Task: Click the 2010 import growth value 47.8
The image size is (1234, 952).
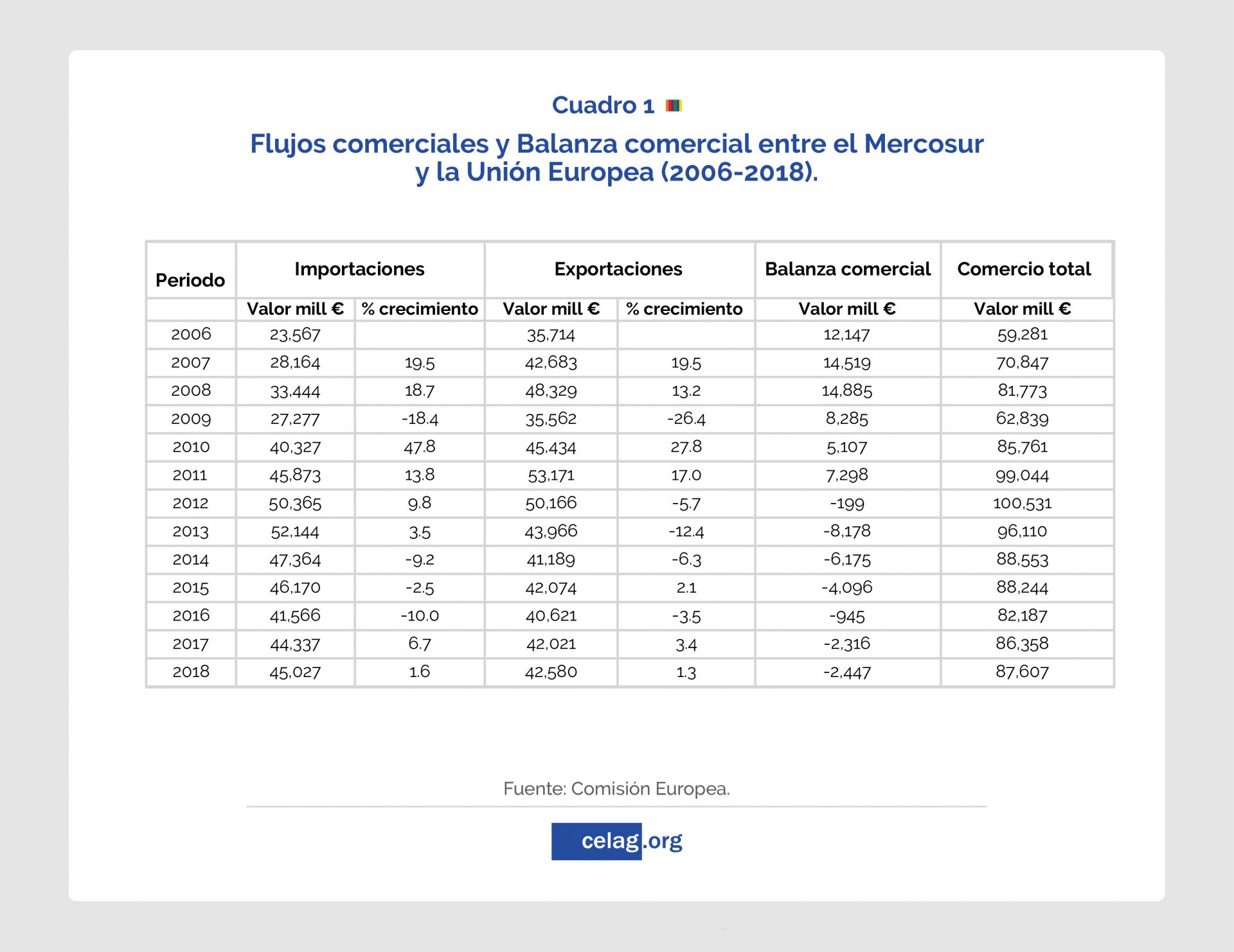Action: point(419,447)
